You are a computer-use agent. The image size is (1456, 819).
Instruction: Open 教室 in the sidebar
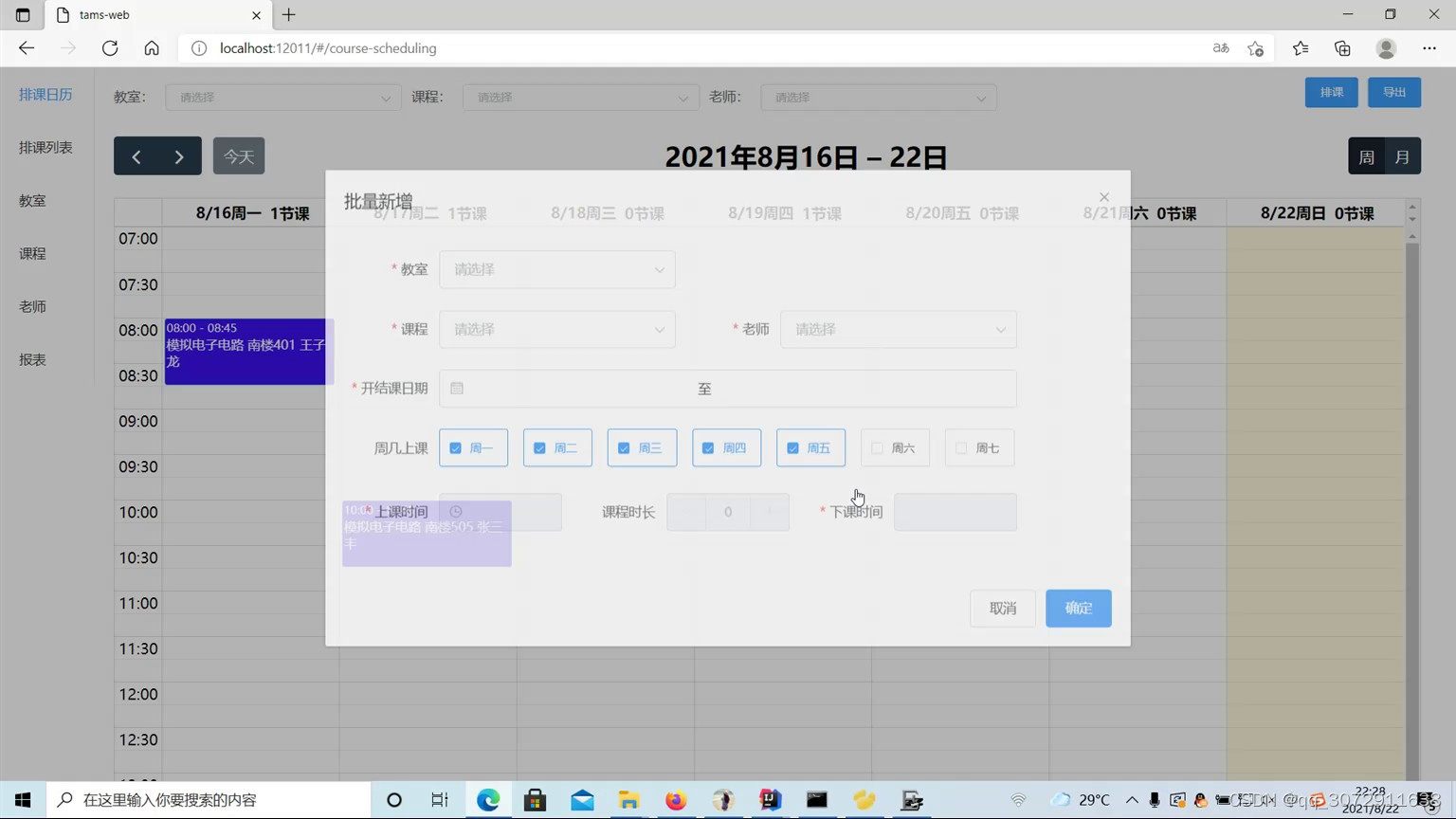point(32,200)
